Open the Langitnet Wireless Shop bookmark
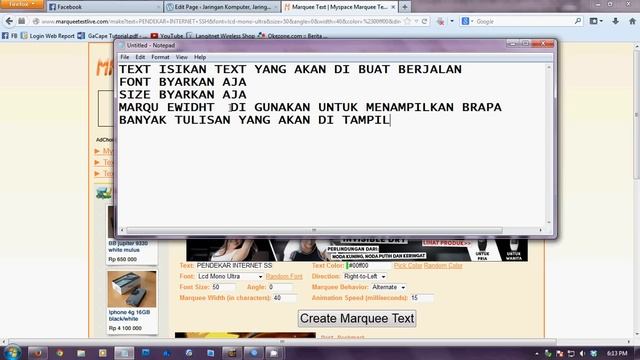 pyautogui.click(x=220, y=36)
